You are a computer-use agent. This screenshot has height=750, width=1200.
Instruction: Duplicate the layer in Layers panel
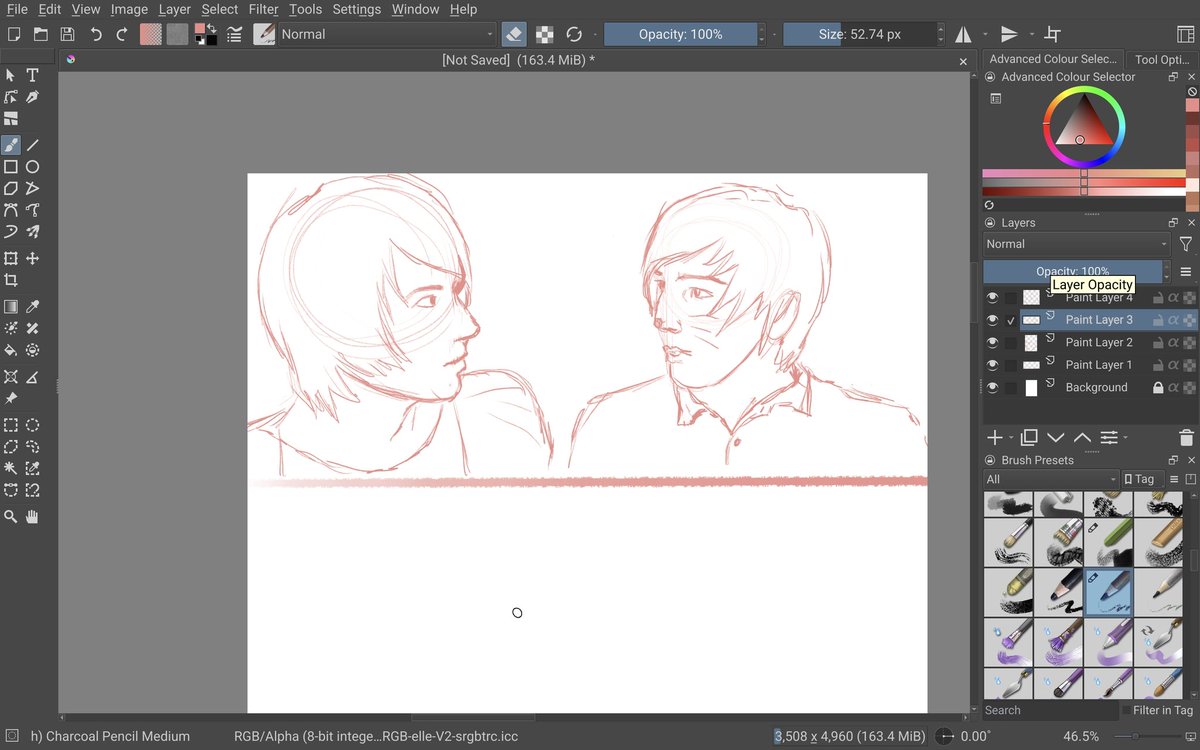[x=1029, y=438]
